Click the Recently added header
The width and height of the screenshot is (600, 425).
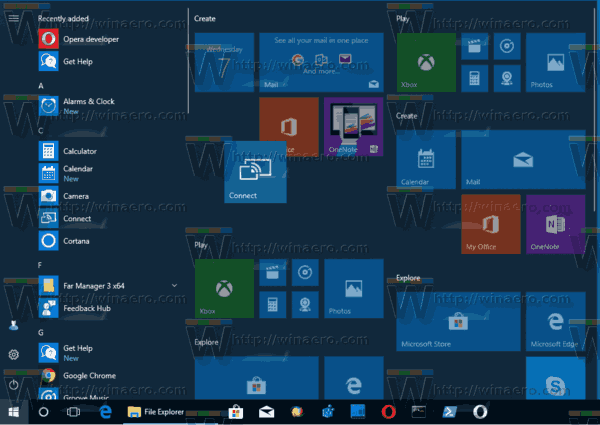[x=63, y=18]
